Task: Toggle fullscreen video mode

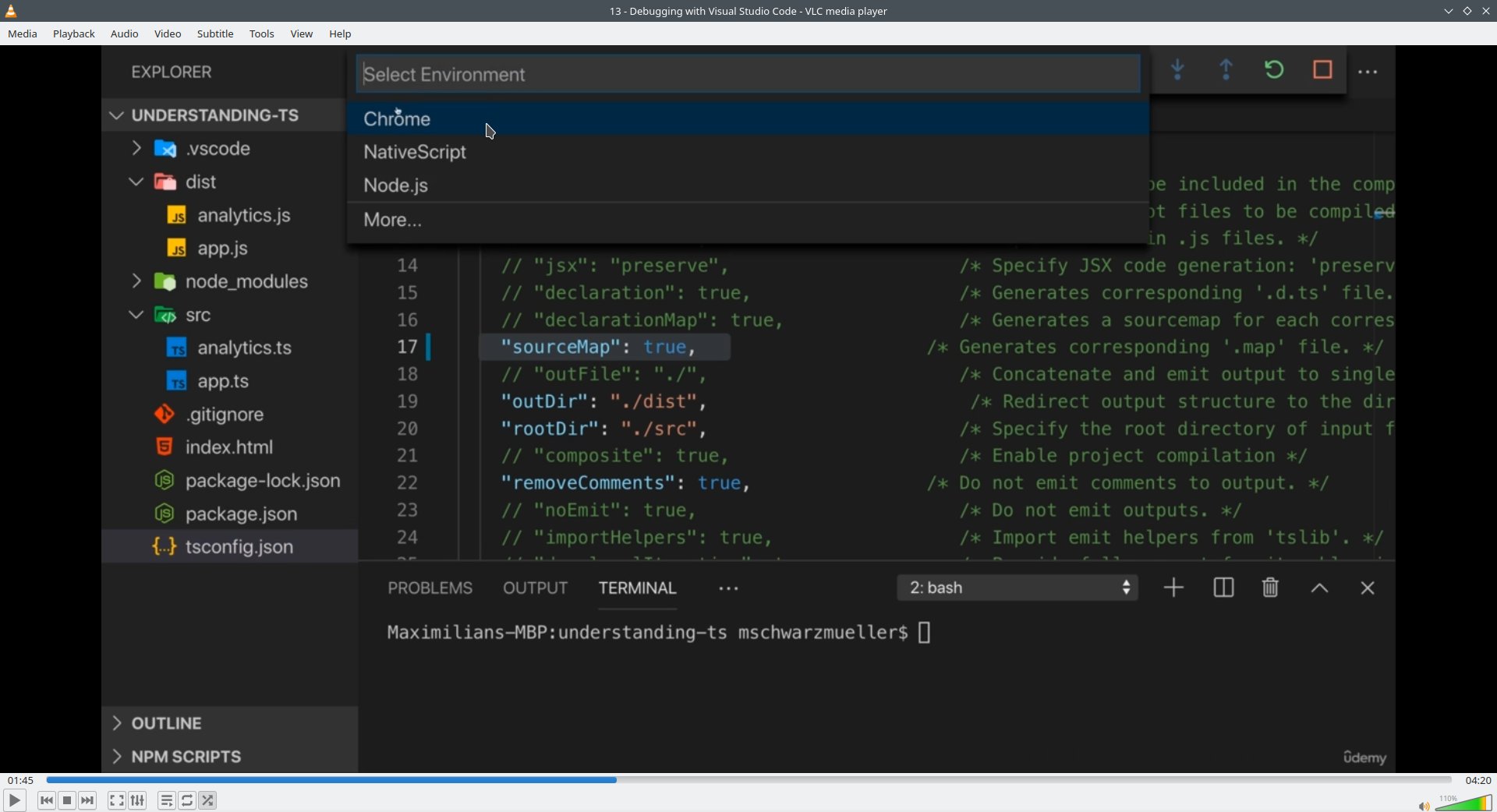Action: (x=117, y=800)
